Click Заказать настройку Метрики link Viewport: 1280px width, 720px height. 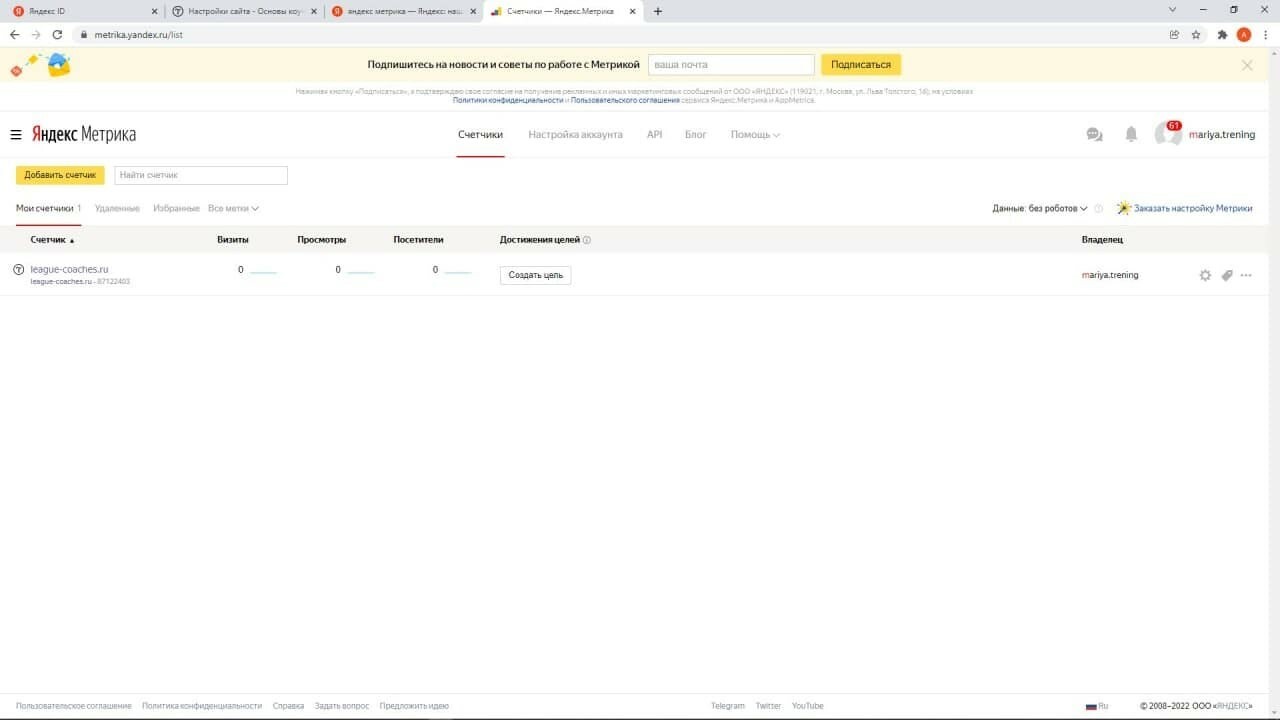(1193, 209)
